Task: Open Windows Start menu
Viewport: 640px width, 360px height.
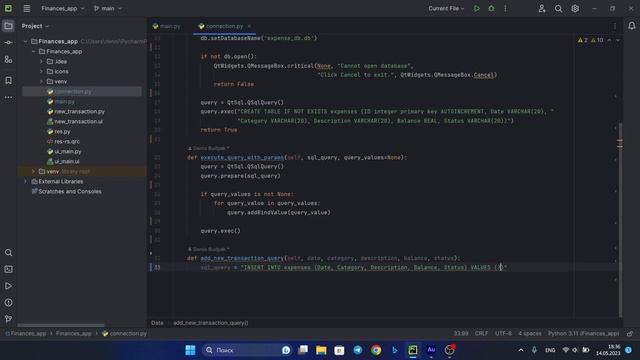Action: point(190,350)
